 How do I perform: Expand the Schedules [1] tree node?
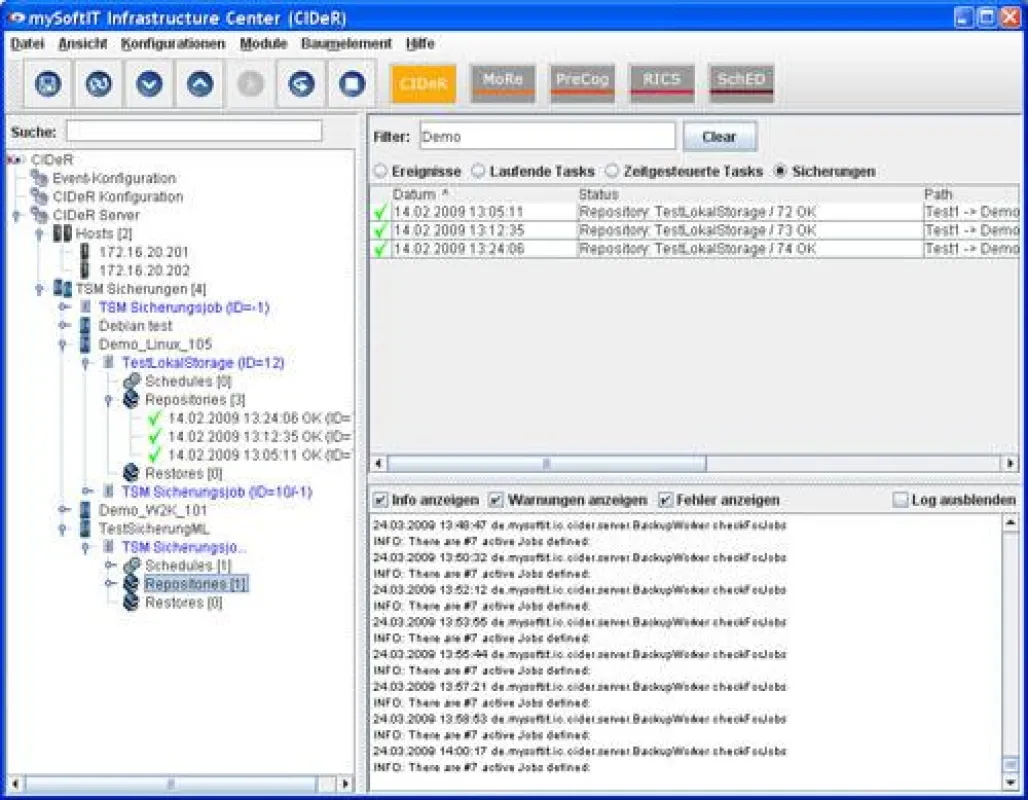click(110, 565)
